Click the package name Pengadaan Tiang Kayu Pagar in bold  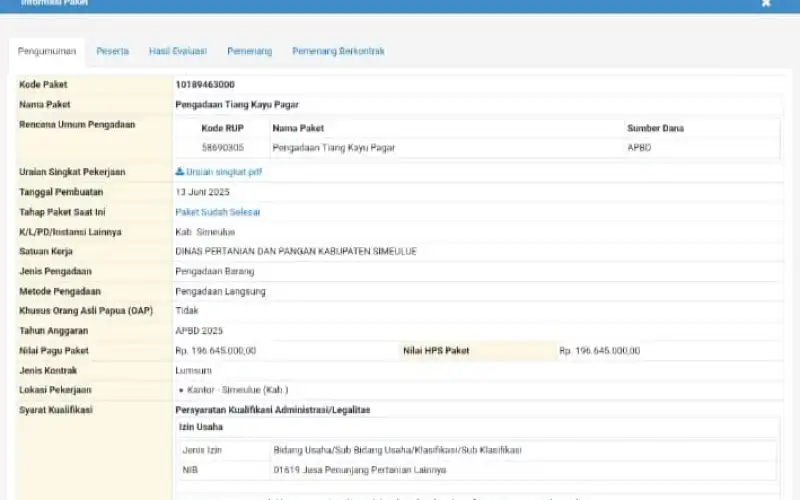click(237, 104)
